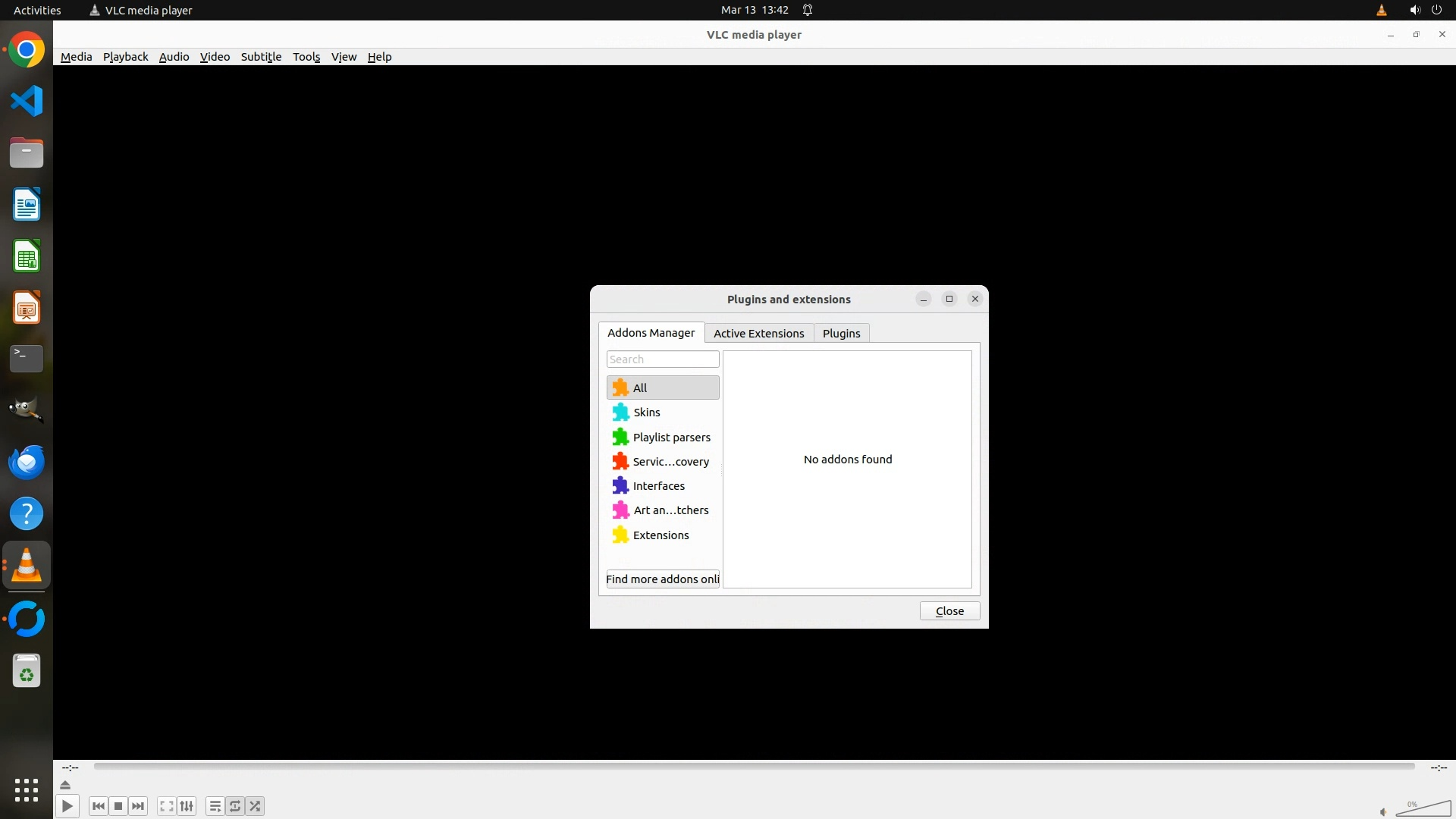Image resolution: width=1456 pixels, height=819 pixels.
Task: Select the Skins addon category
Action: point(647,413)
